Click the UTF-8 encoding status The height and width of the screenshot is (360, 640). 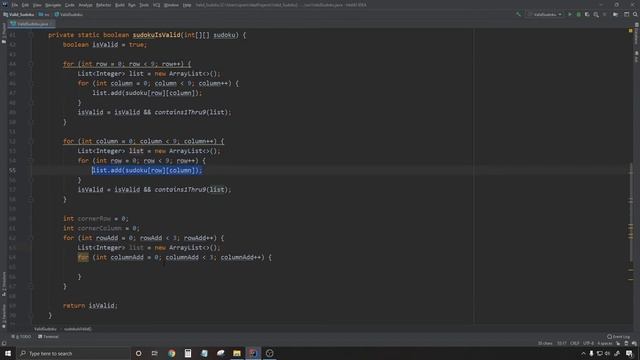pos(588,343)
